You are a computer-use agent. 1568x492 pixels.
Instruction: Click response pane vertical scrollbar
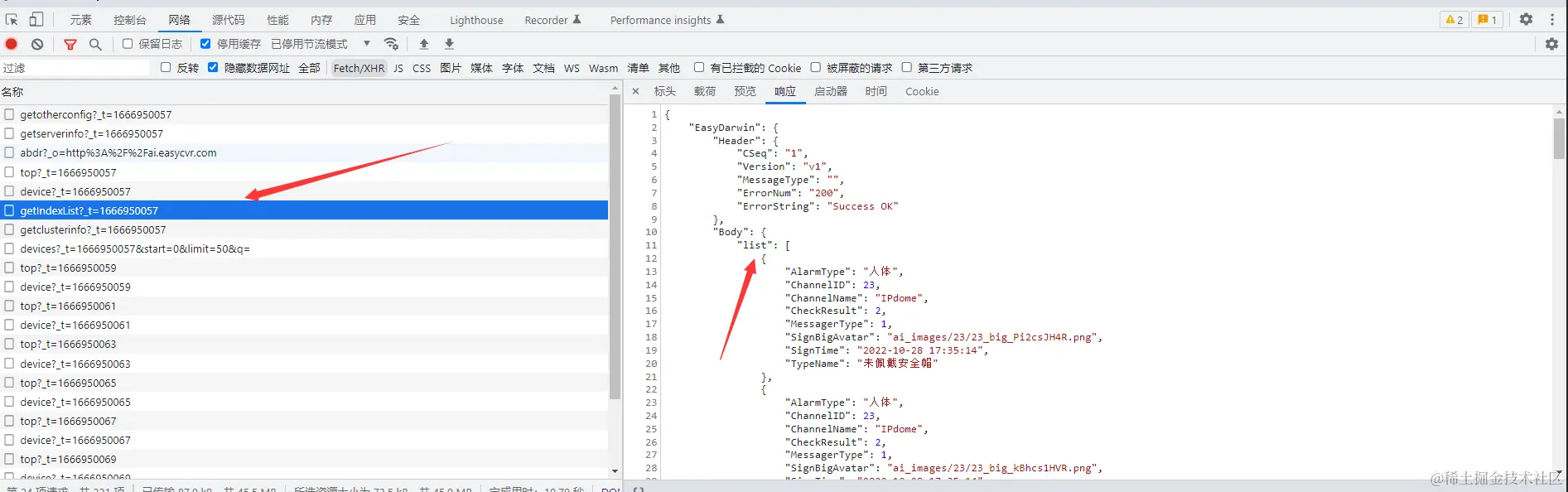click(x=1559, y=137)
